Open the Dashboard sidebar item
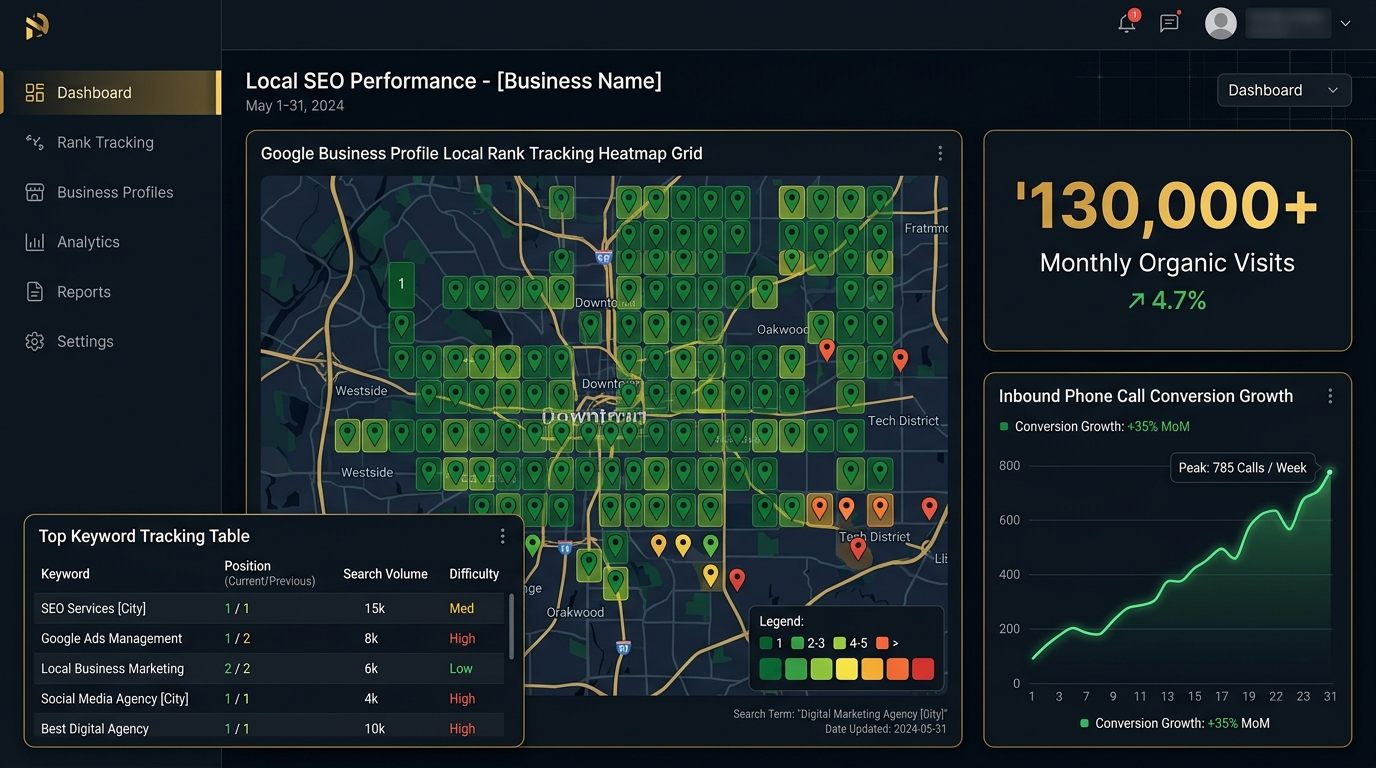The height and width of the screenshot is (768, 1376). point(110,92)
